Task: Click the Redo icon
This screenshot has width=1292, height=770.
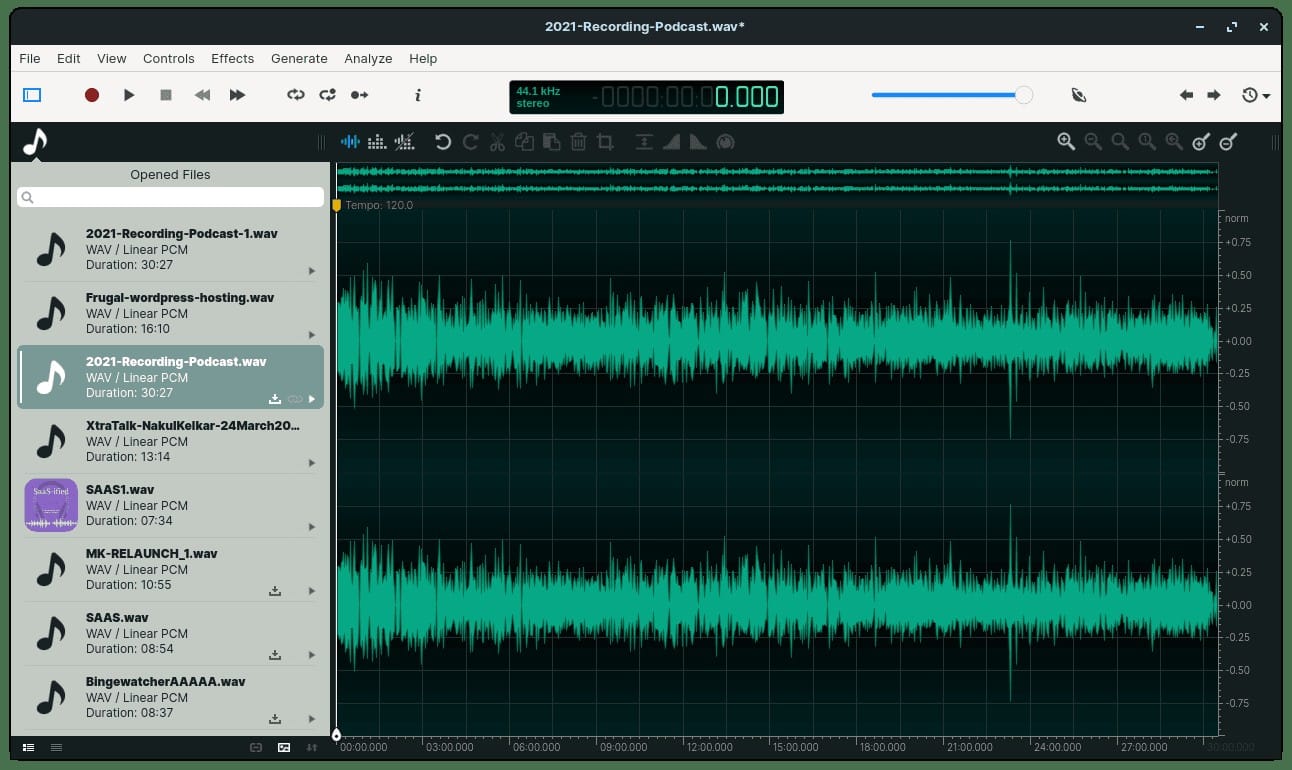Action: 470,142
